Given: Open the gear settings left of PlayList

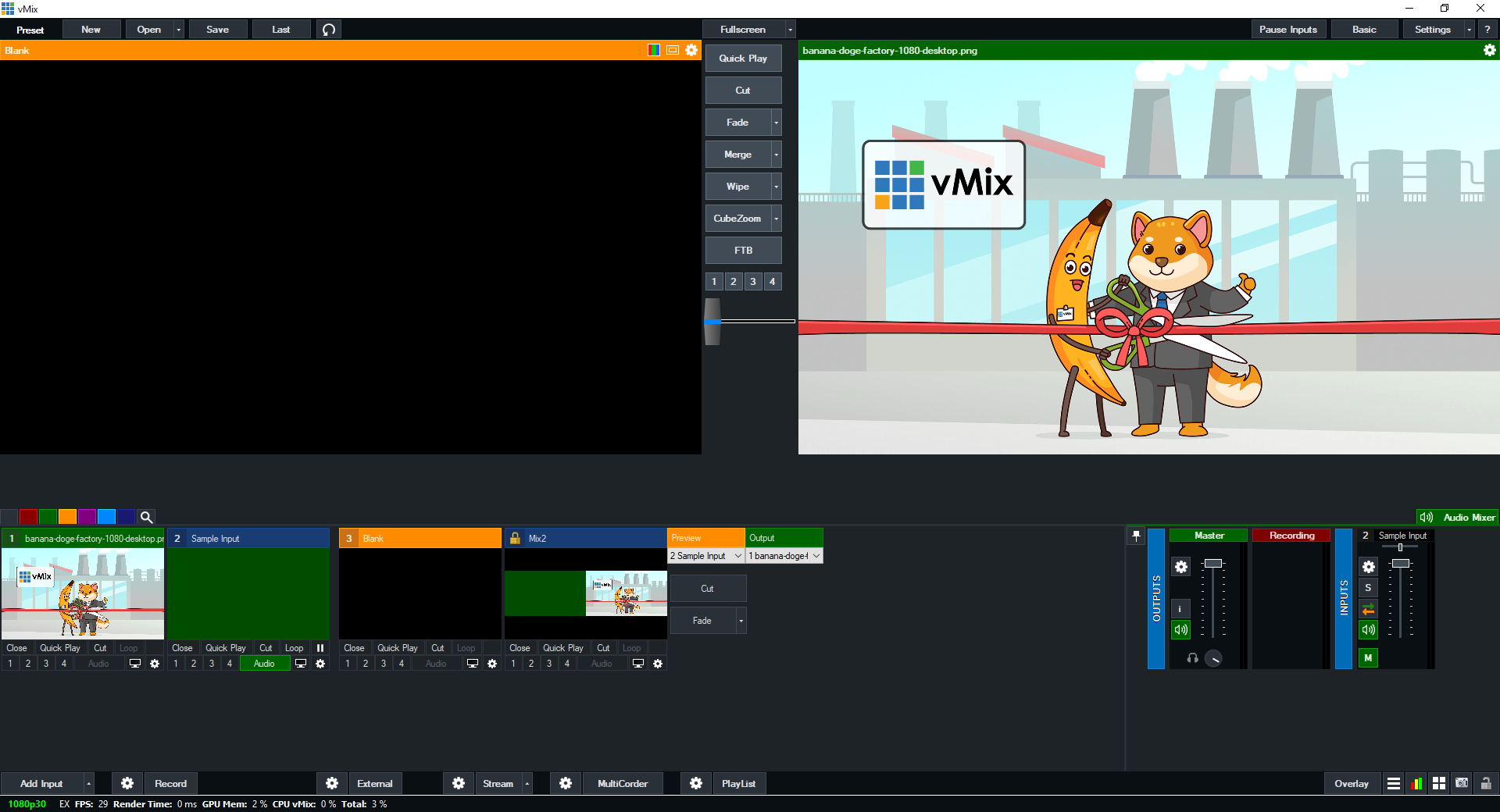Looking at the screenshot, I should coord(696,783).
